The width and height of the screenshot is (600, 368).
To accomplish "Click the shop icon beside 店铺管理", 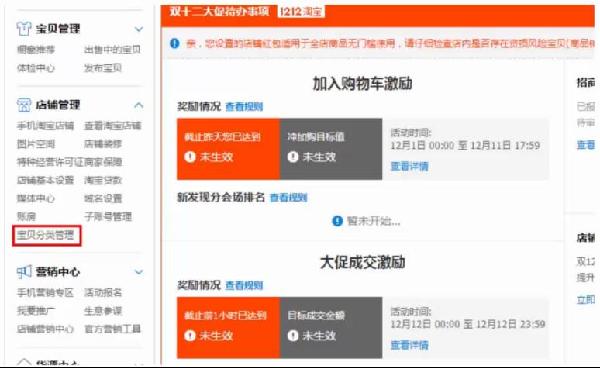I will click(24, 105).
